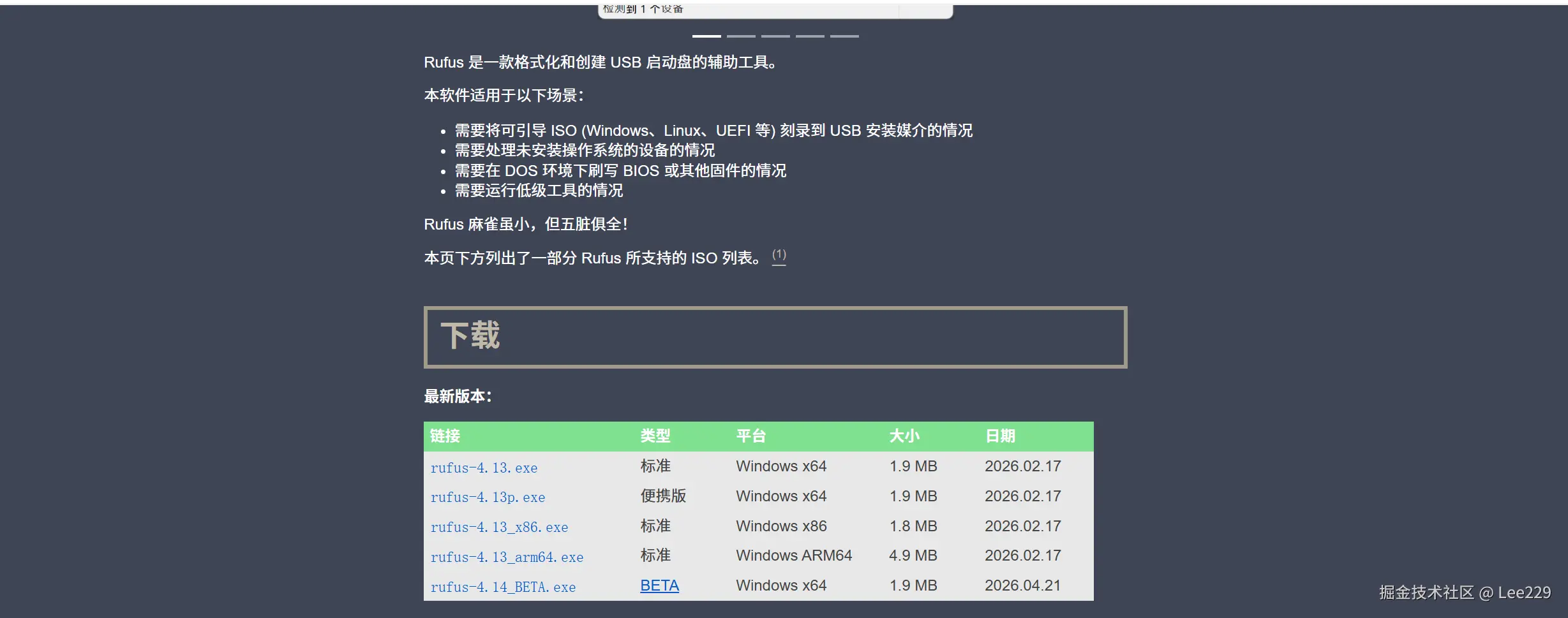Select Windows x64 cell in rufus-4.13.exe row
Screen dimensions: 1568x618
[x=781, y=466]
